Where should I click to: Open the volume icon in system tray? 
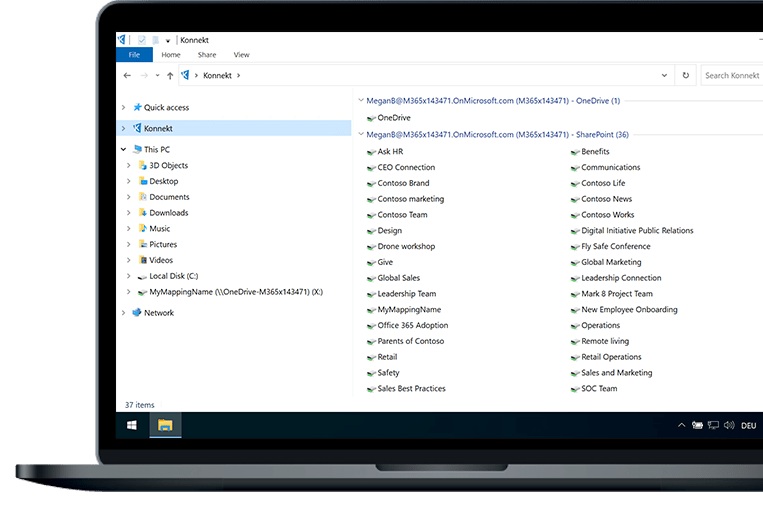point(728,425)
